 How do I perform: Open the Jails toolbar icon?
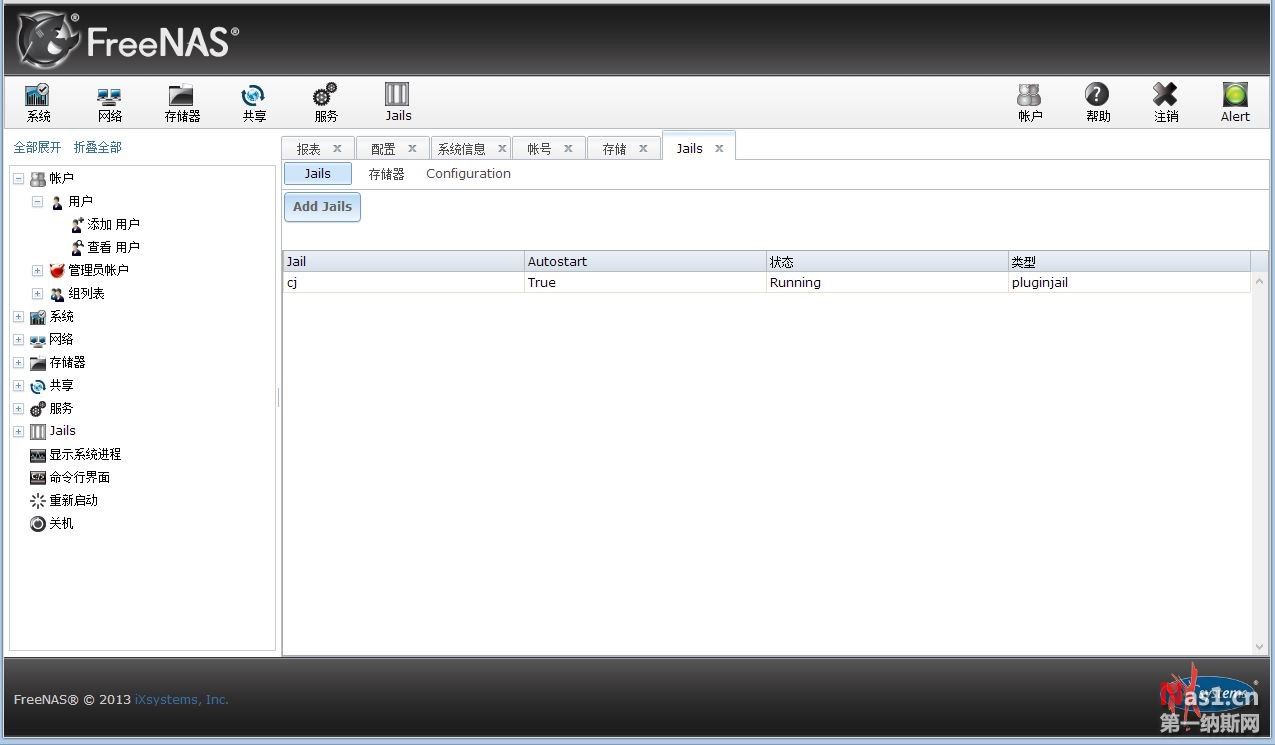[398, 103]
